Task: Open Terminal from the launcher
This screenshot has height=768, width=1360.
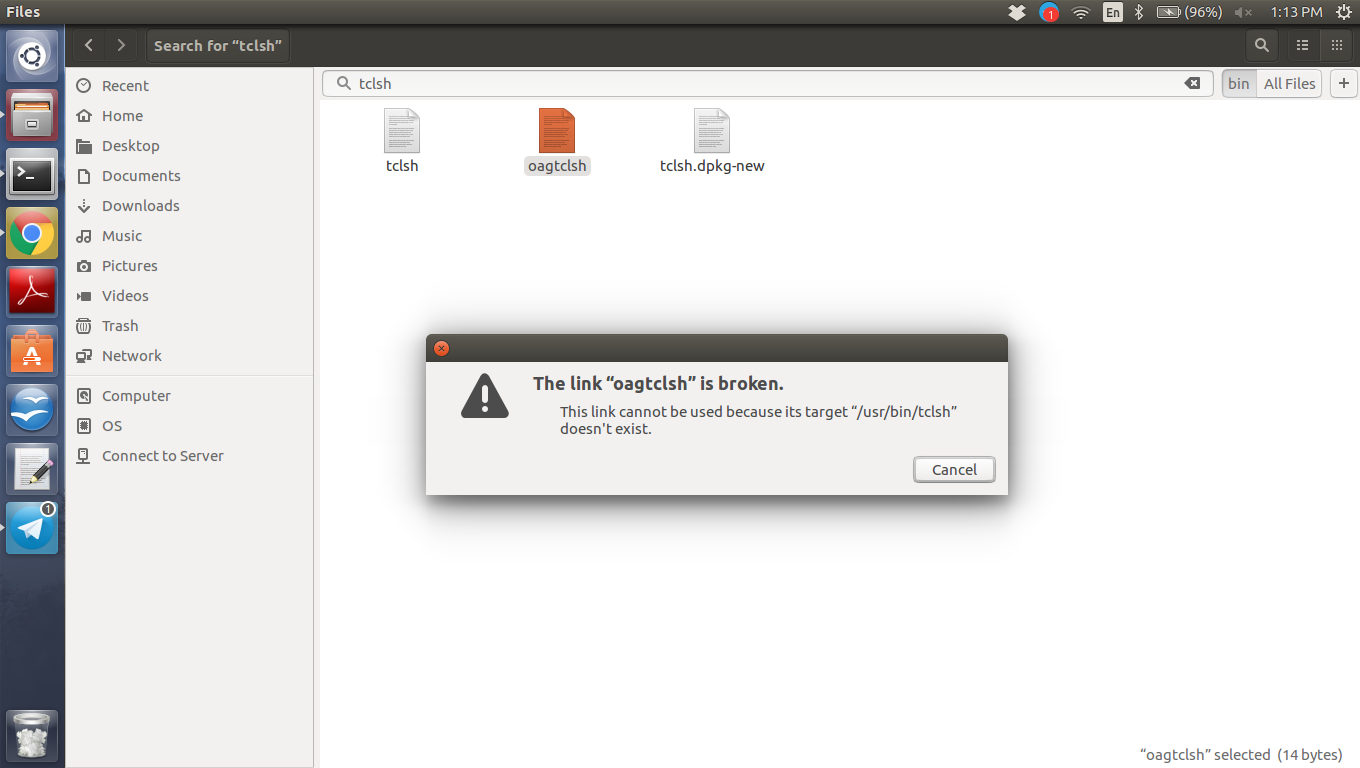Action: click(x=32, y=175)
